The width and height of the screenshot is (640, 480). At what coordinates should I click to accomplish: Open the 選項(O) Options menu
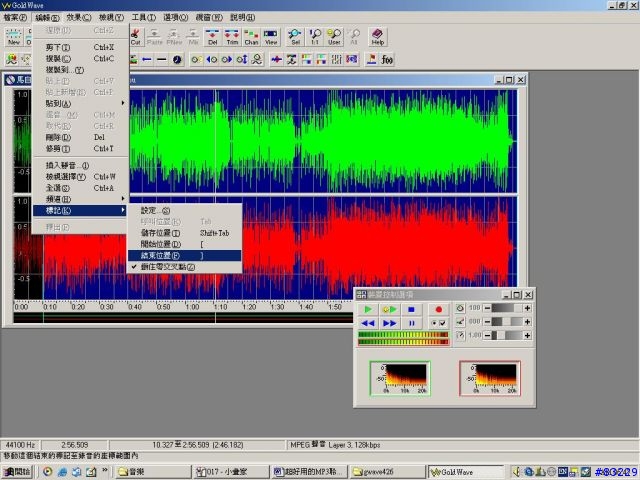point(176,18)
